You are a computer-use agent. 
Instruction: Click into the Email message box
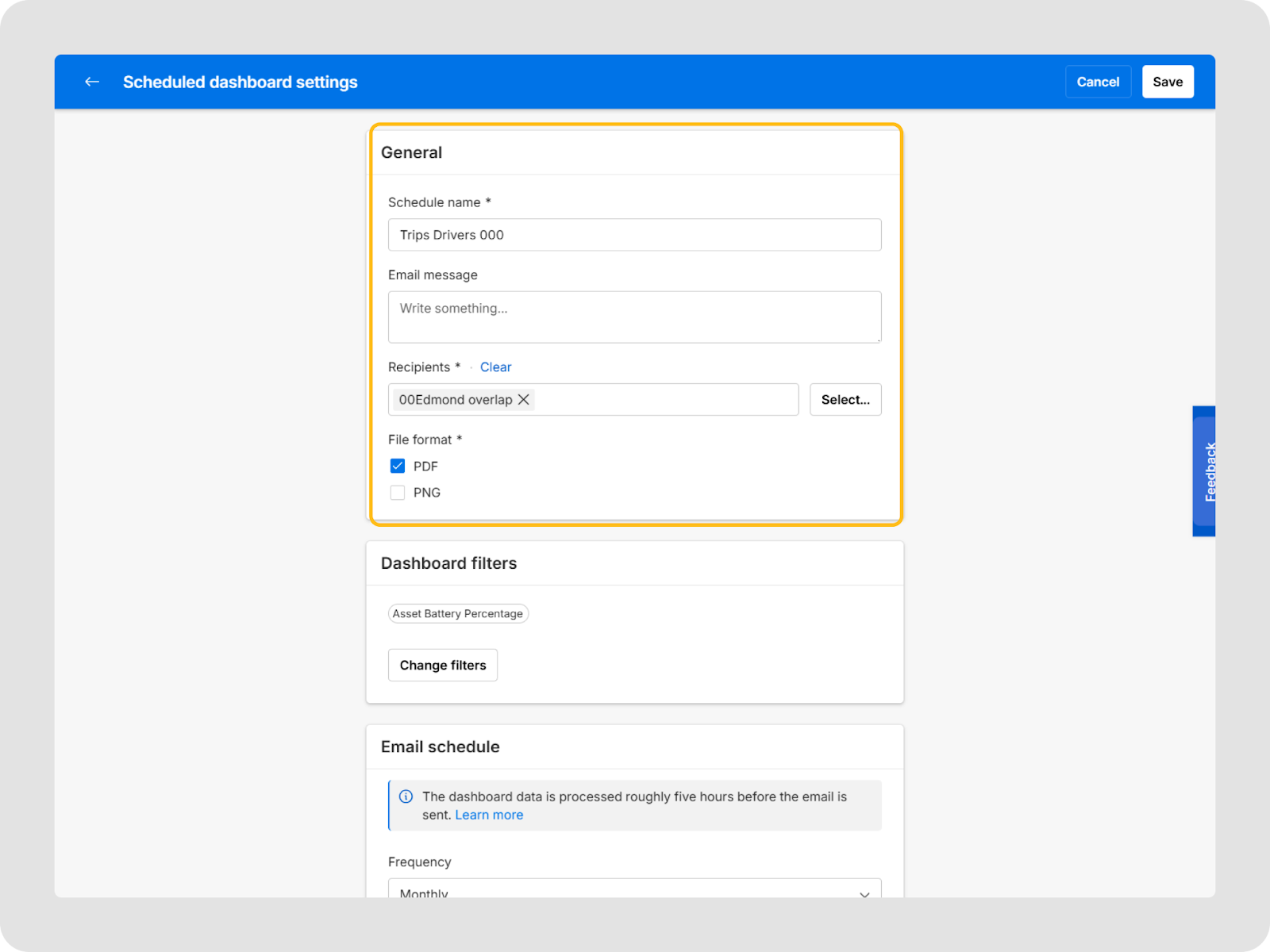[633, 317]
